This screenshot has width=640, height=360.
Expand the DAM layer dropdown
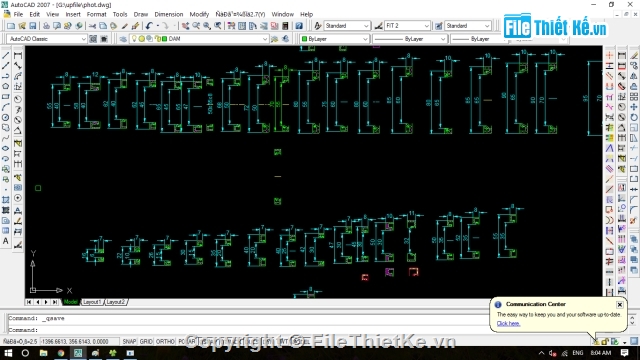(265, 39)
